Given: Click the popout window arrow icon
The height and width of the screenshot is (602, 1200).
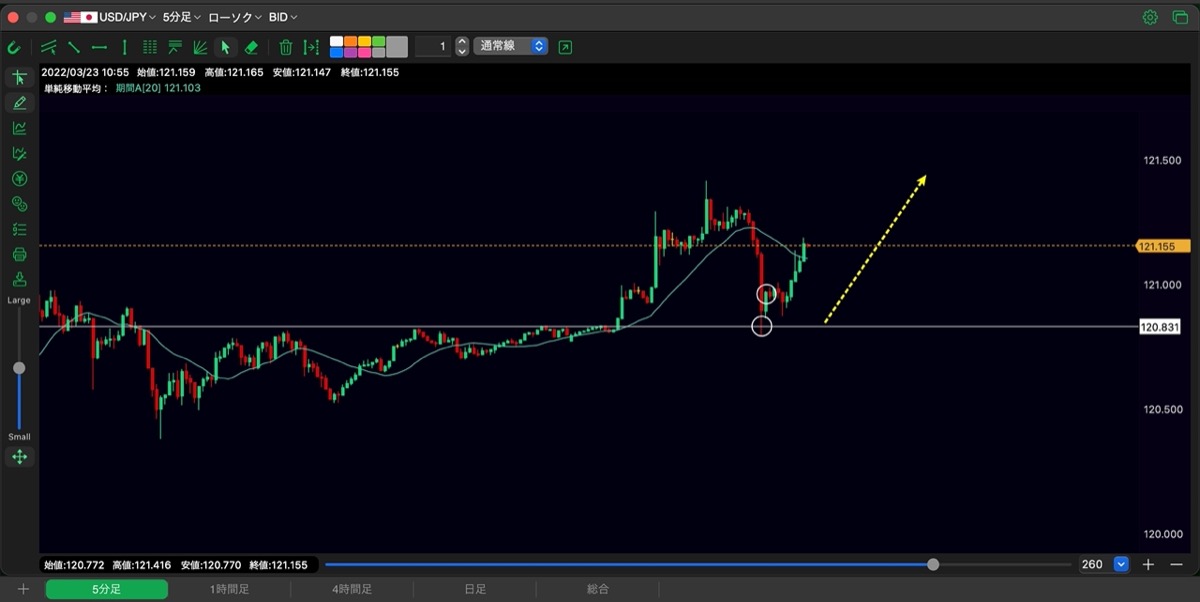Looking at the screenshot, I should click(566, 47).
